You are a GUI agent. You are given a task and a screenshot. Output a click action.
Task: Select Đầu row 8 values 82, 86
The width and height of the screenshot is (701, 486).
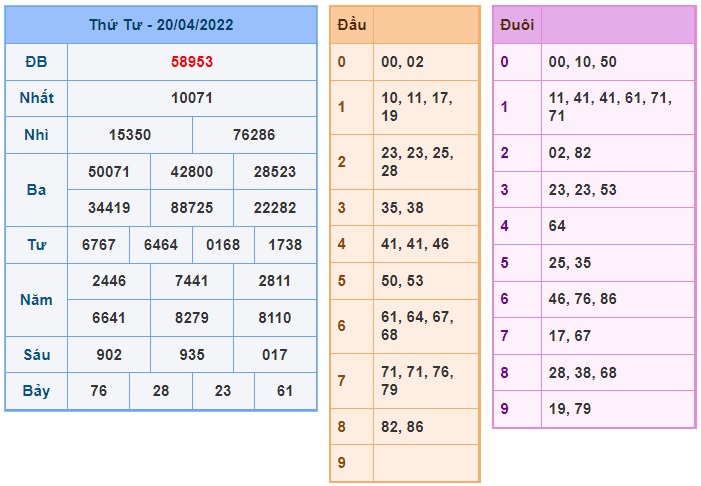(x=402, y=427)
